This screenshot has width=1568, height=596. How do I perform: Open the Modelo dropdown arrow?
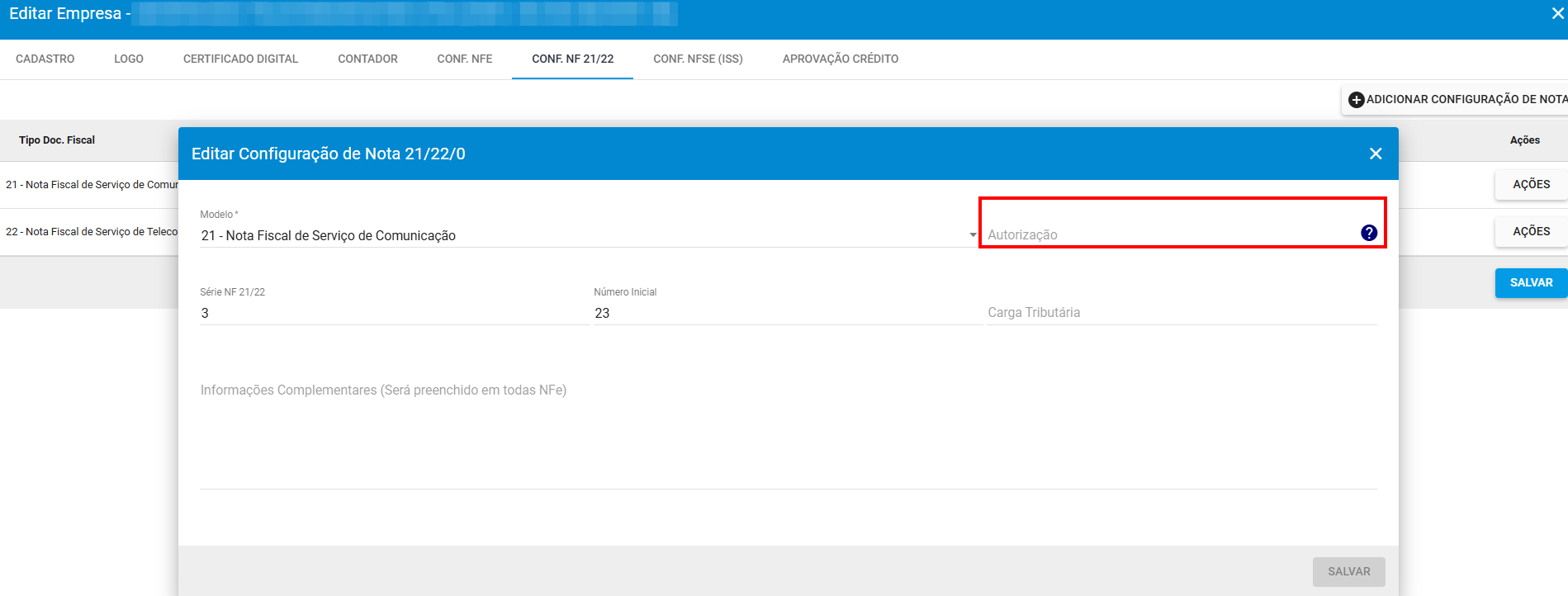click(x=973, y=235)
